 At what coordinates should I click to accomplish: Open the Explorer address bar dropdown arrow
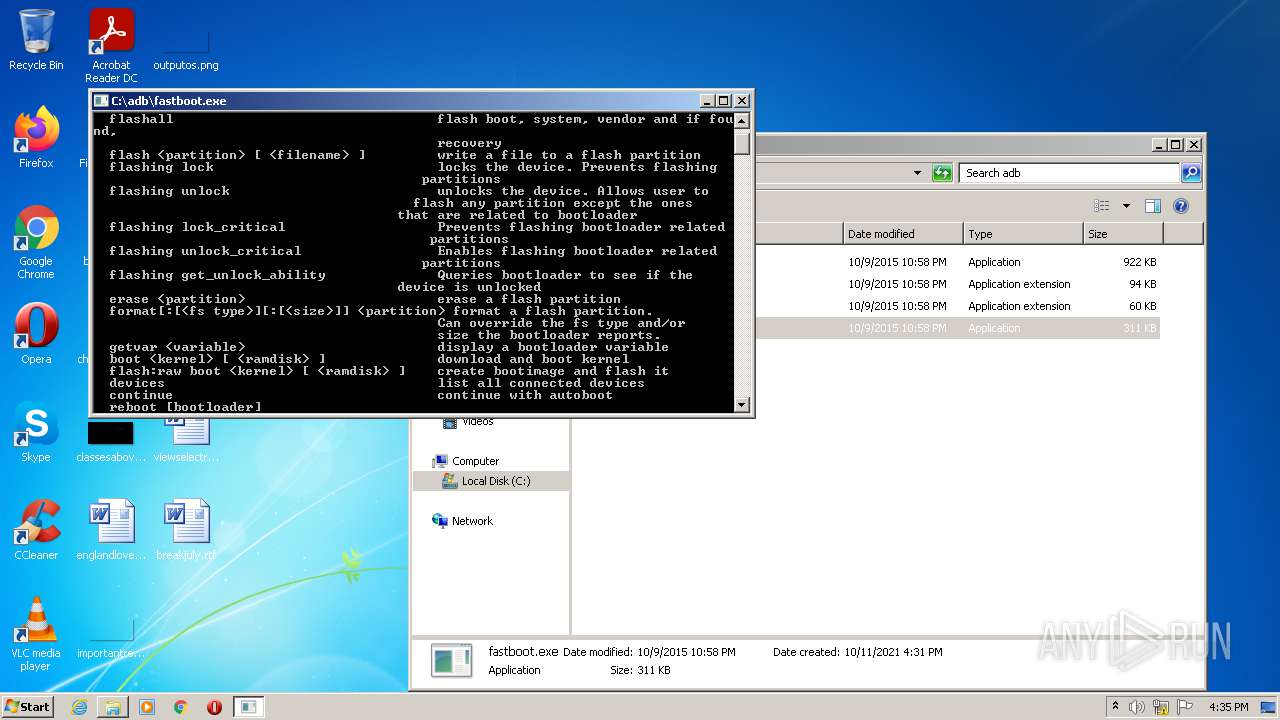[917, 173]
